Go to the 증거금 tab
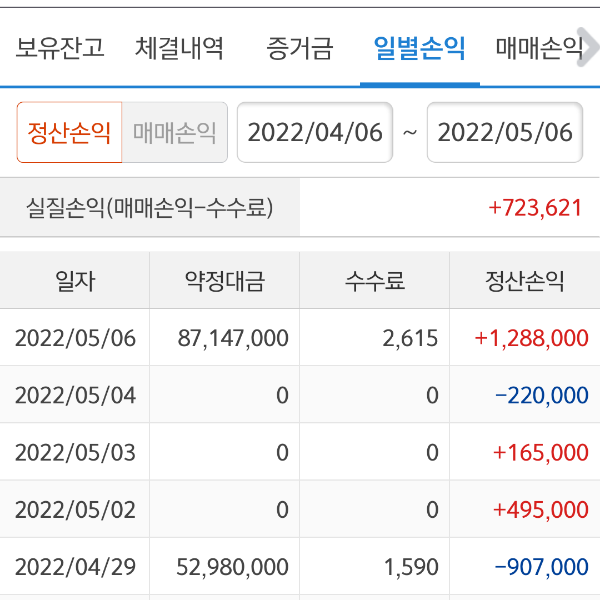Image resolution: width=600 pixels, height=600 pixels. point(300,48)
